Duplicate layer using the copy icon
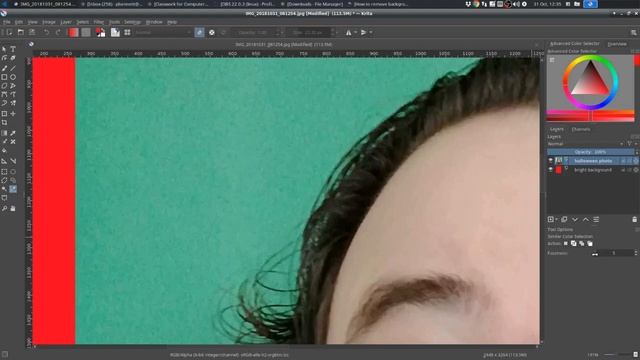640x360 pixels. point(564,220)
